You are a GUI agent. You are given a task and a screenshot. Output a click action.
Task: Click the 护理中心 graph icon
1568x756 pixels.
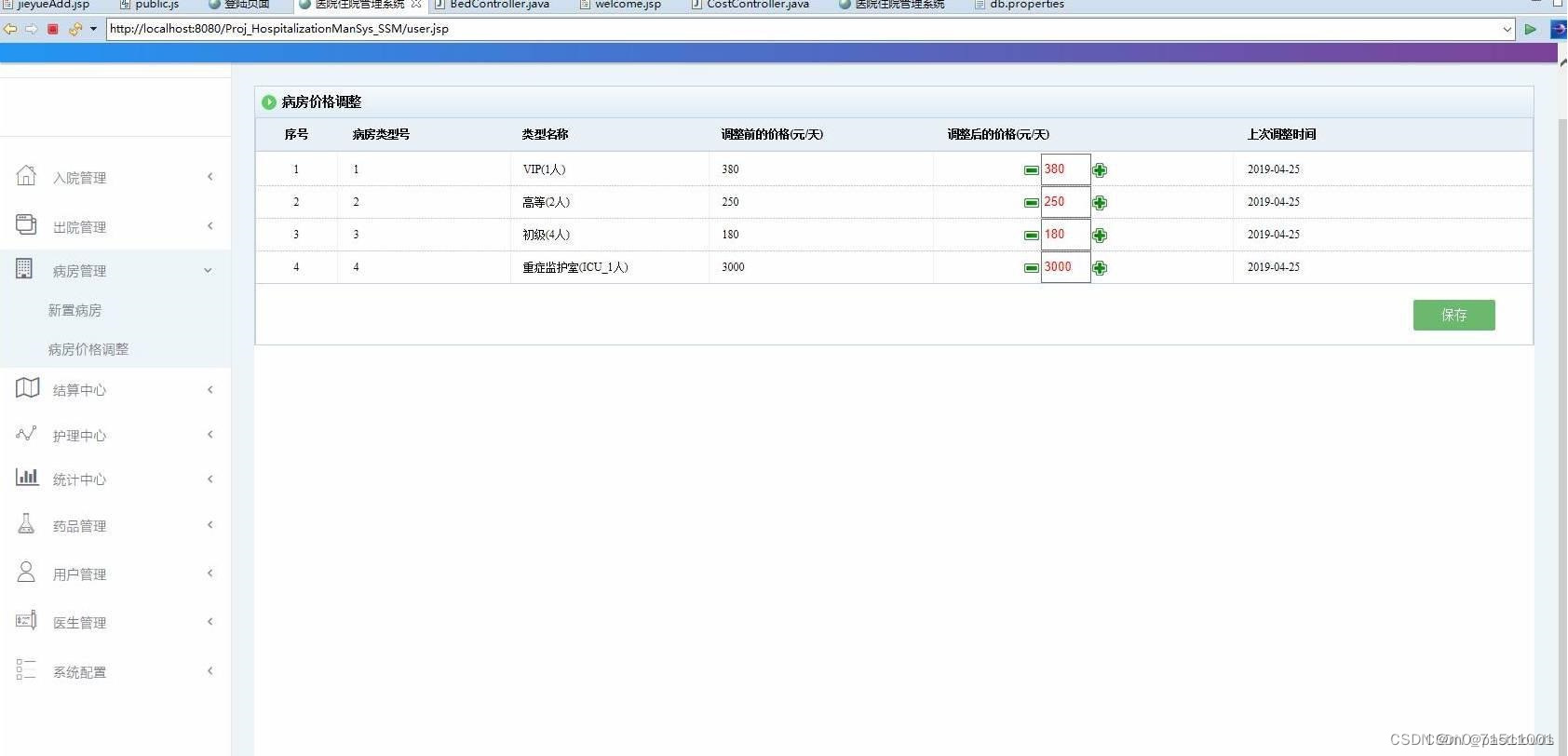pos(26,434)
